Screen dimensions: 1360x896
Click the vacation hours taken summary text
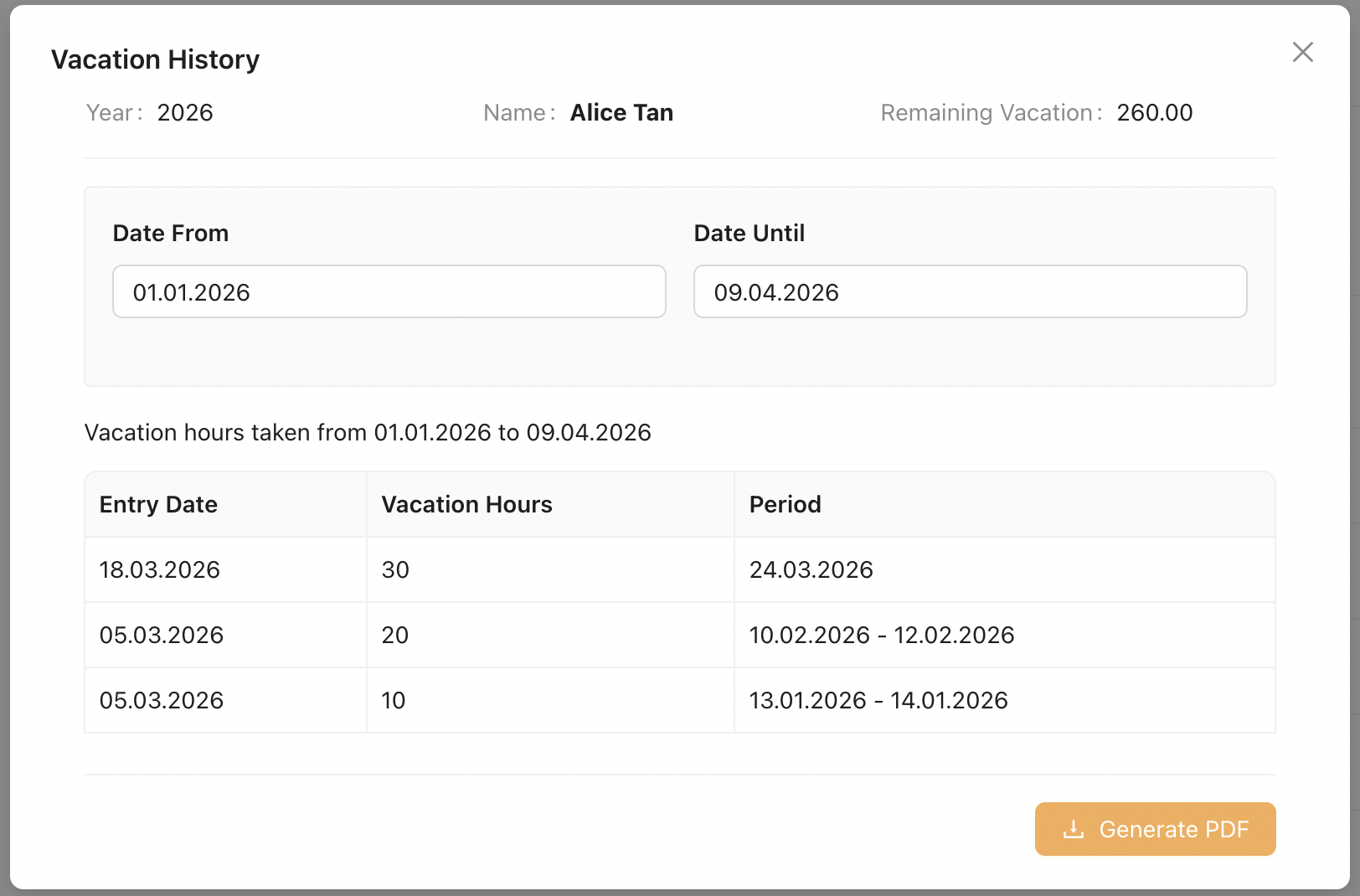[368, 432]
